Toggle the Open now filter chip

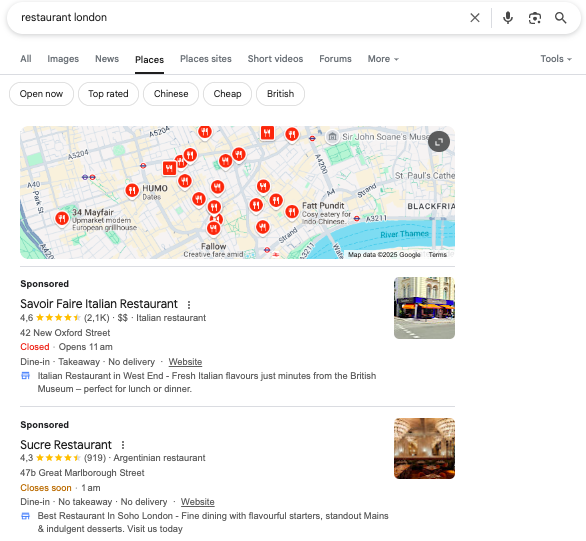pyautogui.click(x=41, y=94)
